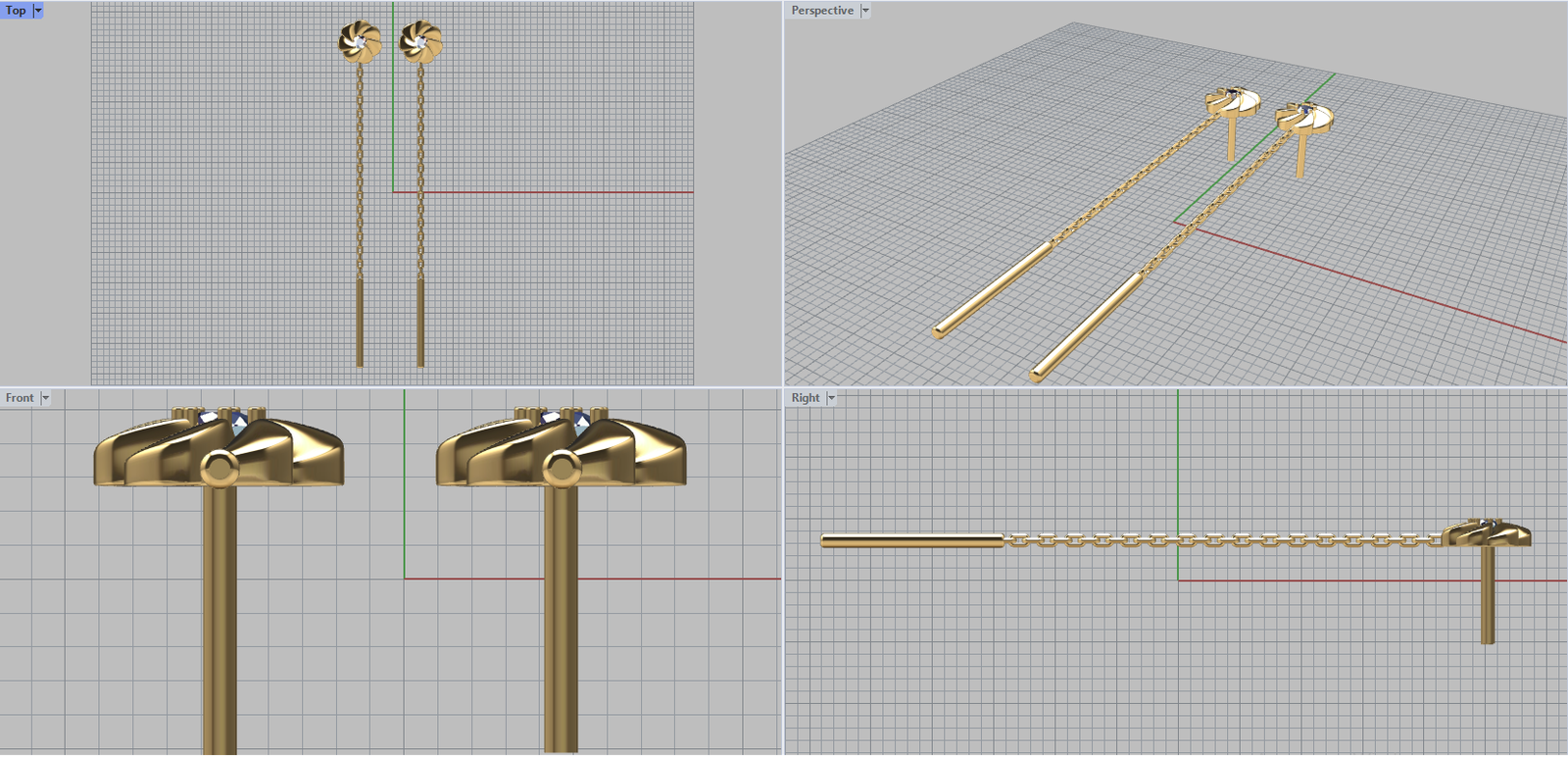This screenshot has width=1568, height=757.
Task: Pick the earring post in Right view
Action: 1487,598
